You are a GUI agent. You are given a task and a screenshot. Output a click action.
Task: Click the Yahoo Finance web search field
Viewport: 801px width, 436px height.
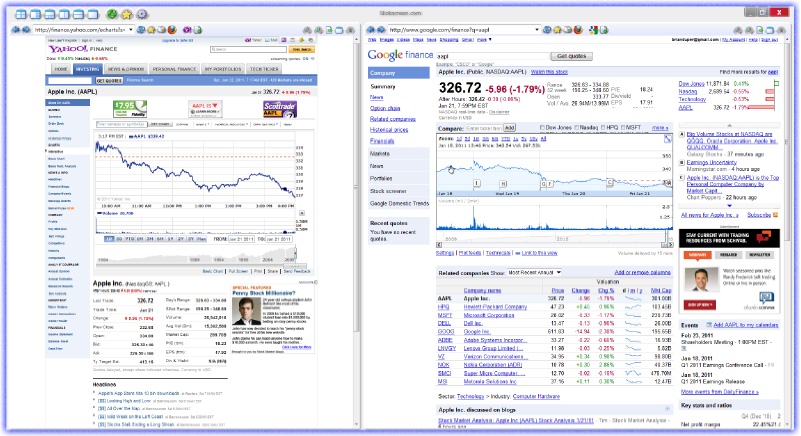[248, 50]
